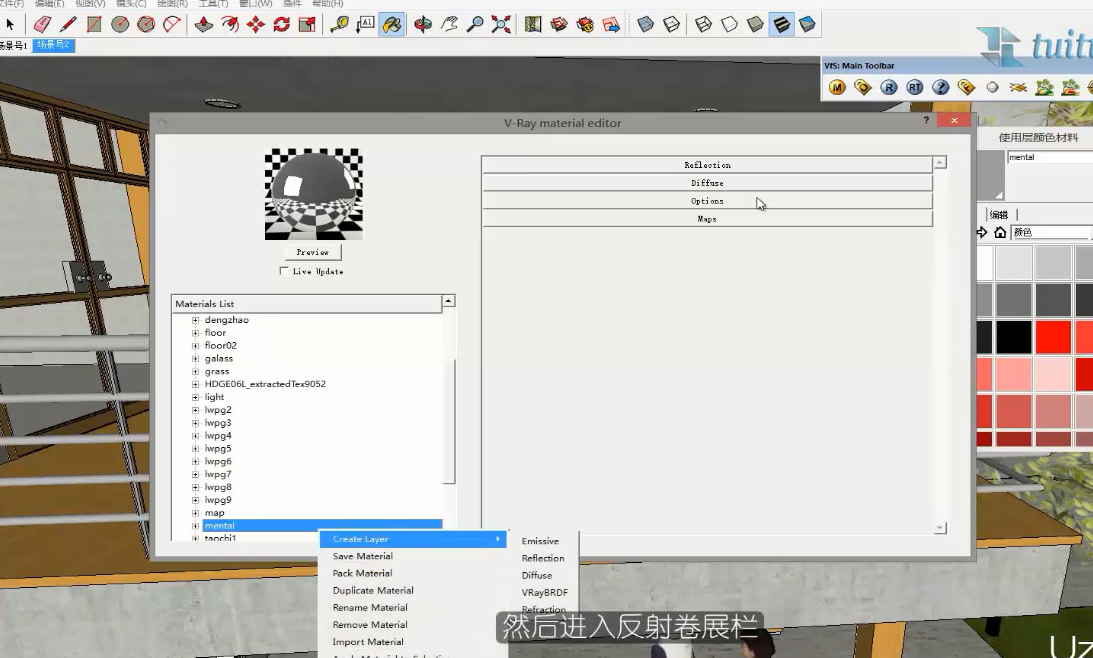Click the Tape Measure tool

point(339,24)
